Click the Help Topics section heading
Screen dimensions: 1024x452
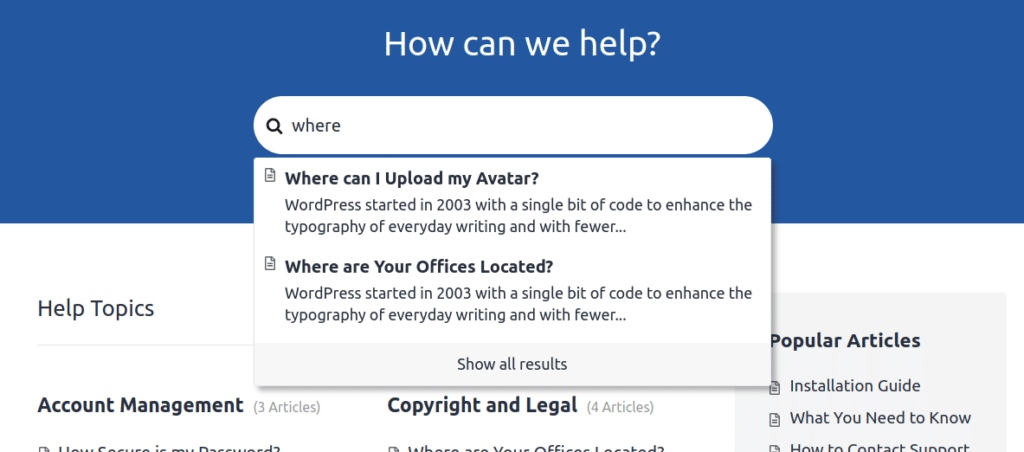(96, 308)
